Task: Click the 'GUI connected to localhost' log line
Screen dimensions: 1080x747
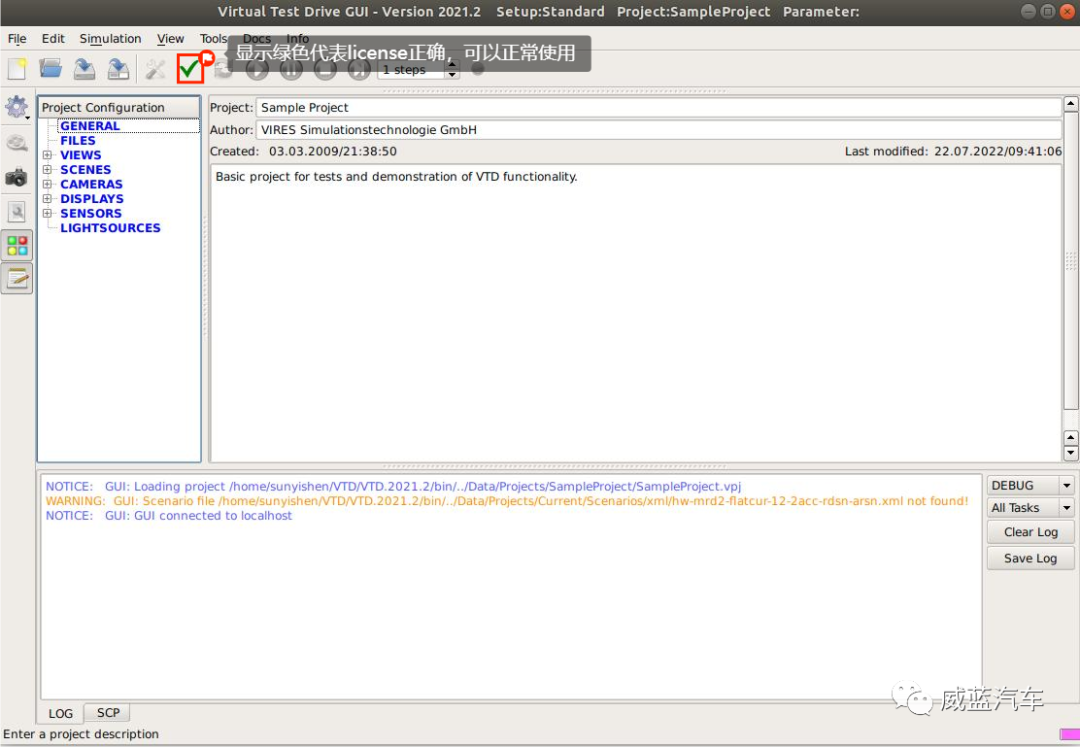Action: tap(169, 515)
